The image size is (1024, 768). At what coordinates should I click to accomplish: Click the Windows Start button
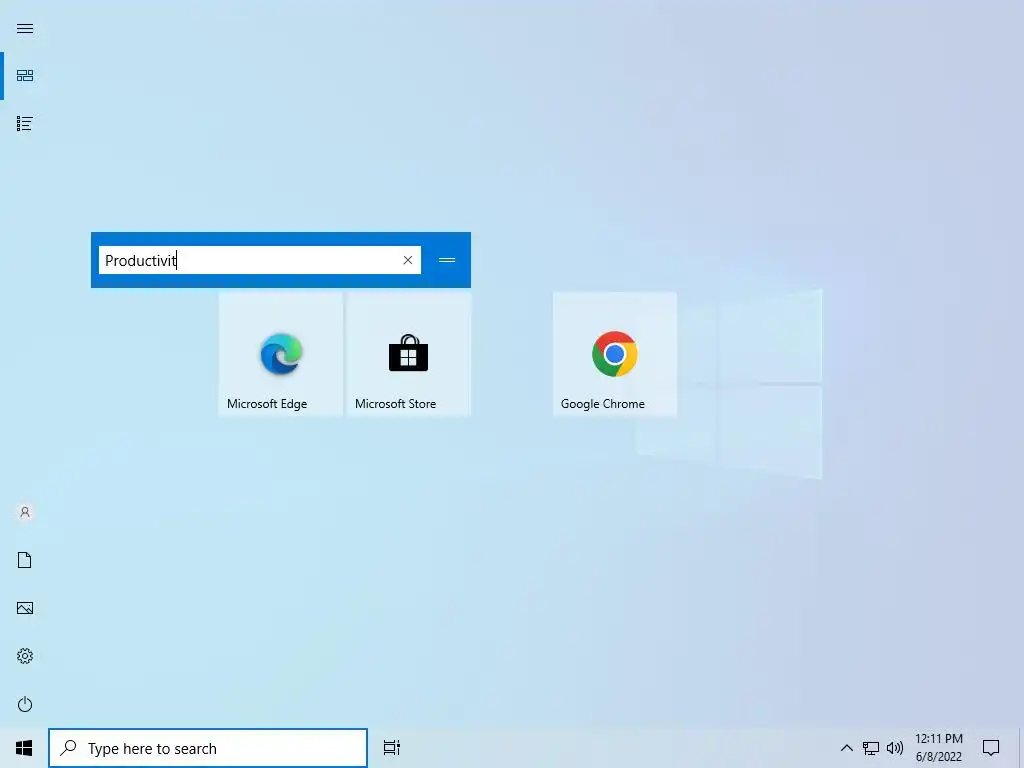pyautogui.click(x=24, y=748)
